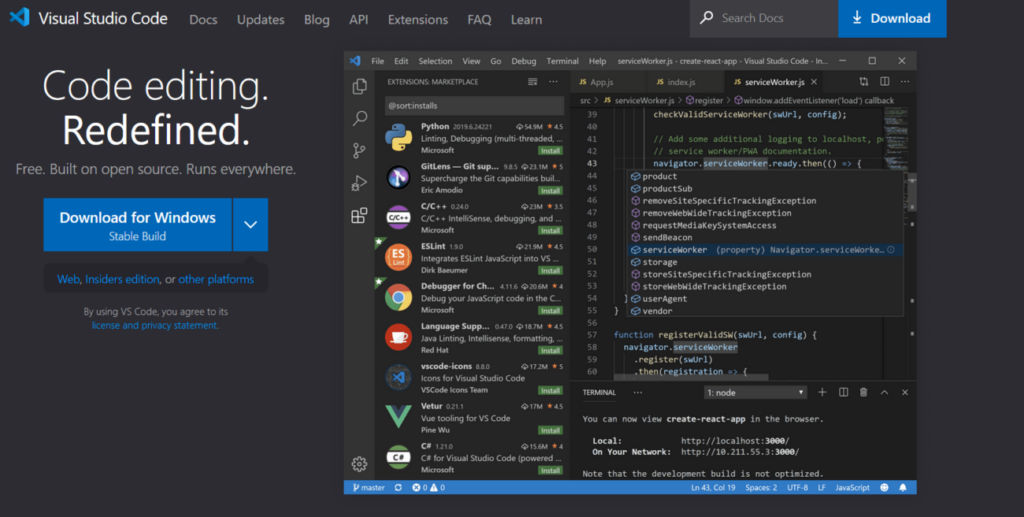Open the Search icon in activity bar
The width and height of the screenshot is (1024, 517).
pyautogui.click(x=359, y=119)
